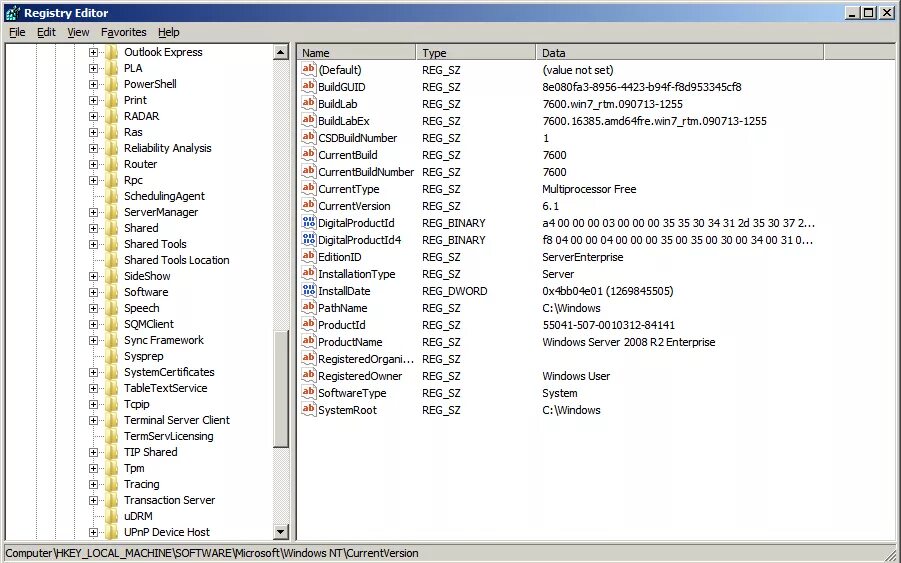Image resolution: width=901 pixels, height=563 pixels.
Task: Expand the Transaction Server key
Action: [93, 500]
